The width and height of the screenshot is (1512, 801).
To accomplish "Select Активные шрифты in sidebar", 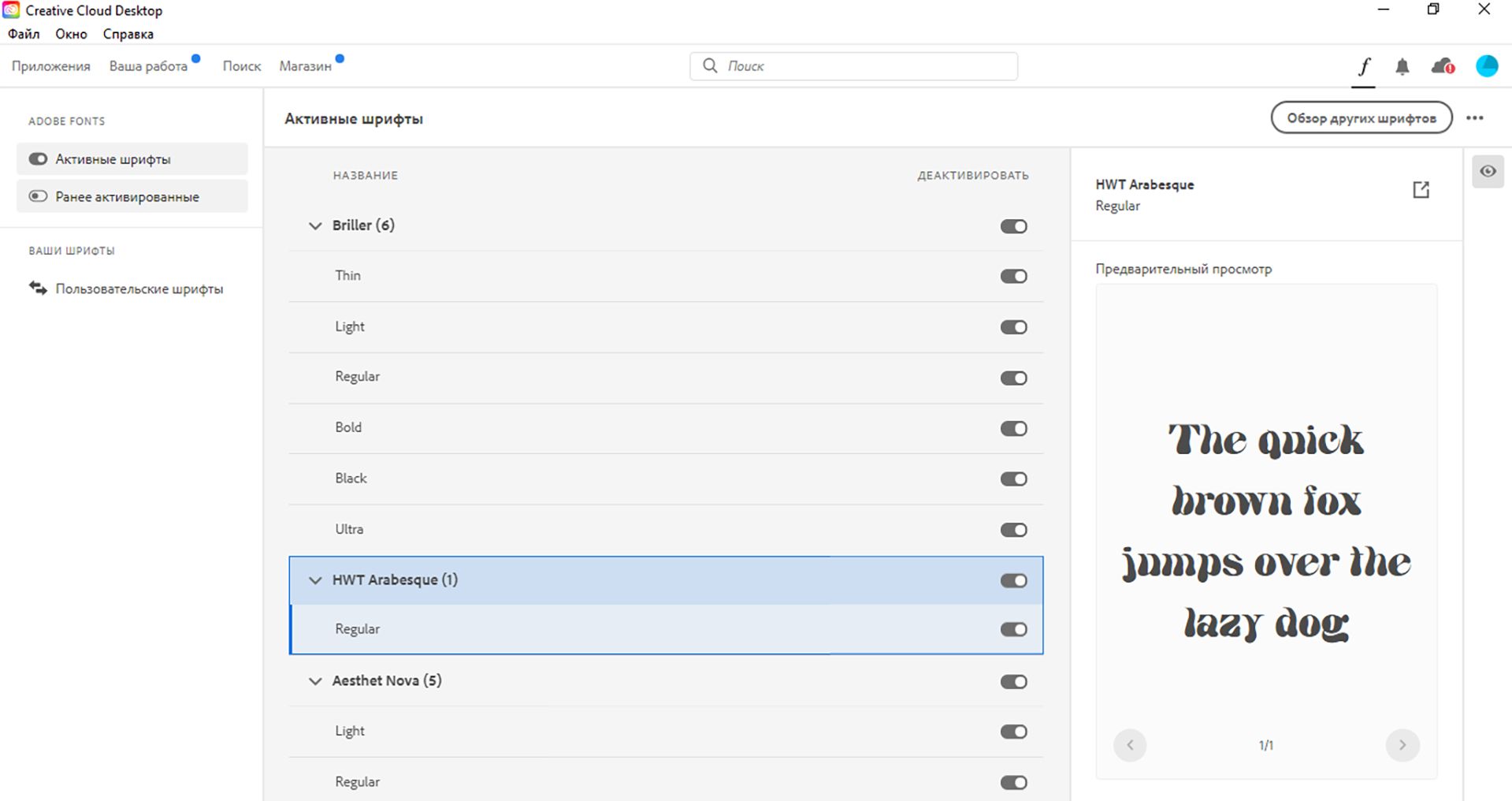I will point(132,159).
